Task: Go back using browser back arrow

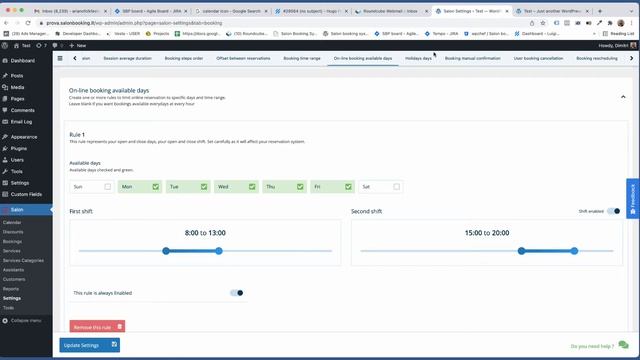Action: tap(6, 23)
